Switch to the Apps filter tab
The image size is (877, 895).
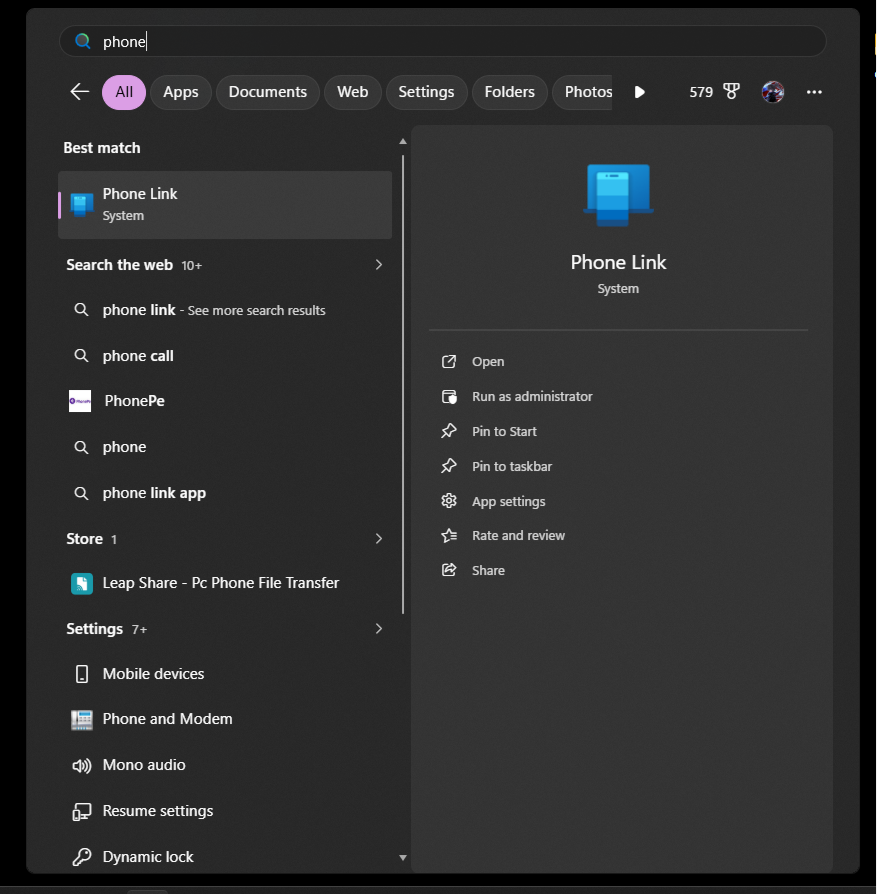point(180,92)
